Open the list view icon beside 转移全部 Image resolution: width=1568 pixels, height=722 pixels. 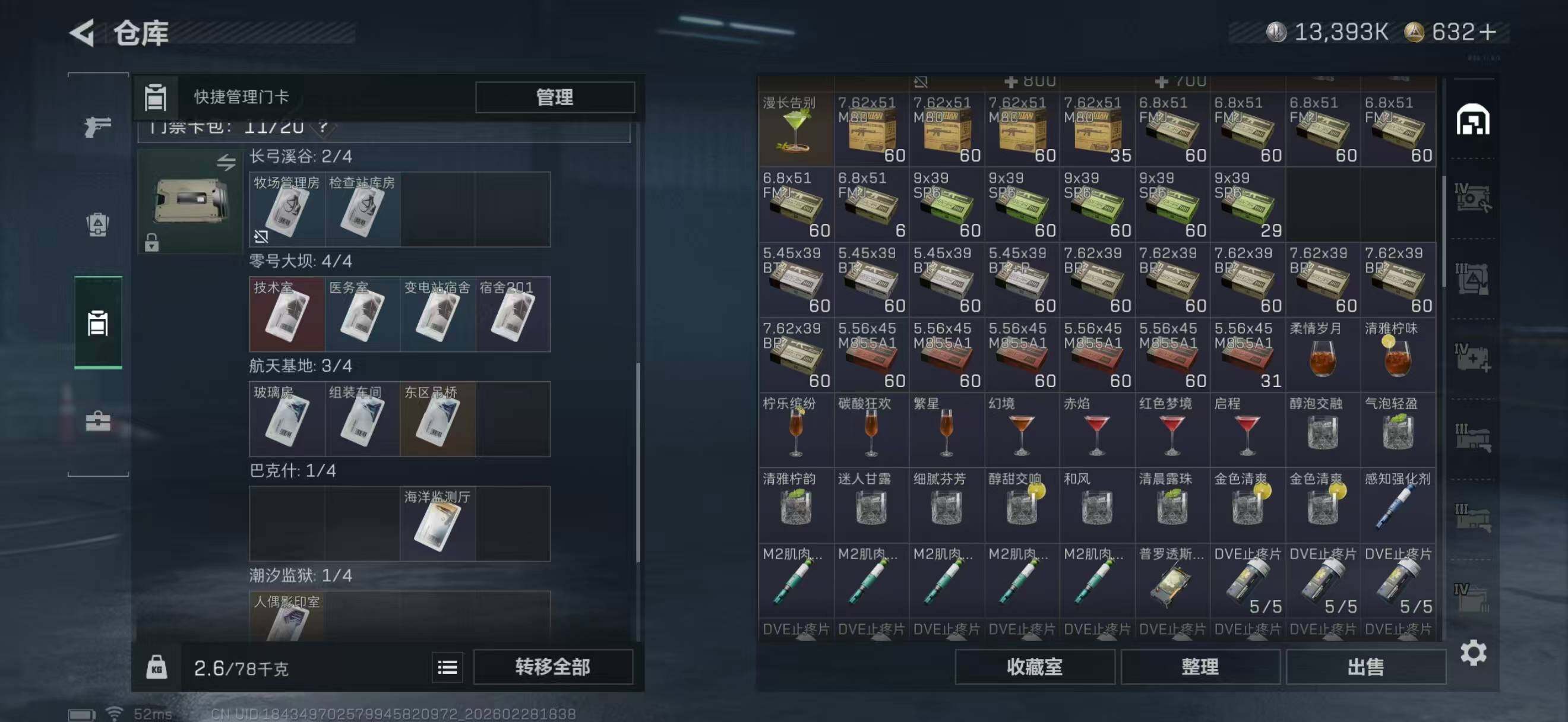point(447,667)
